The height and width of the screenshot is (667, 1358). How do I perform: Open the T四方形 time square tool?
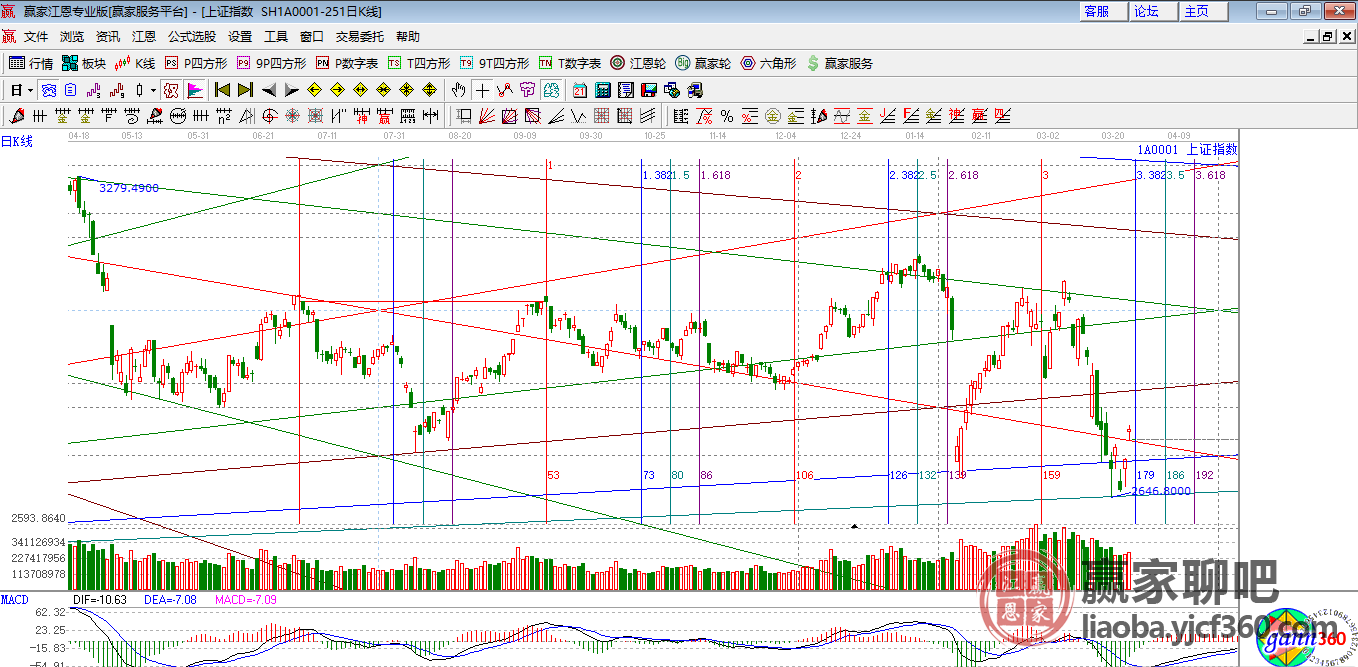click(419, 63)
